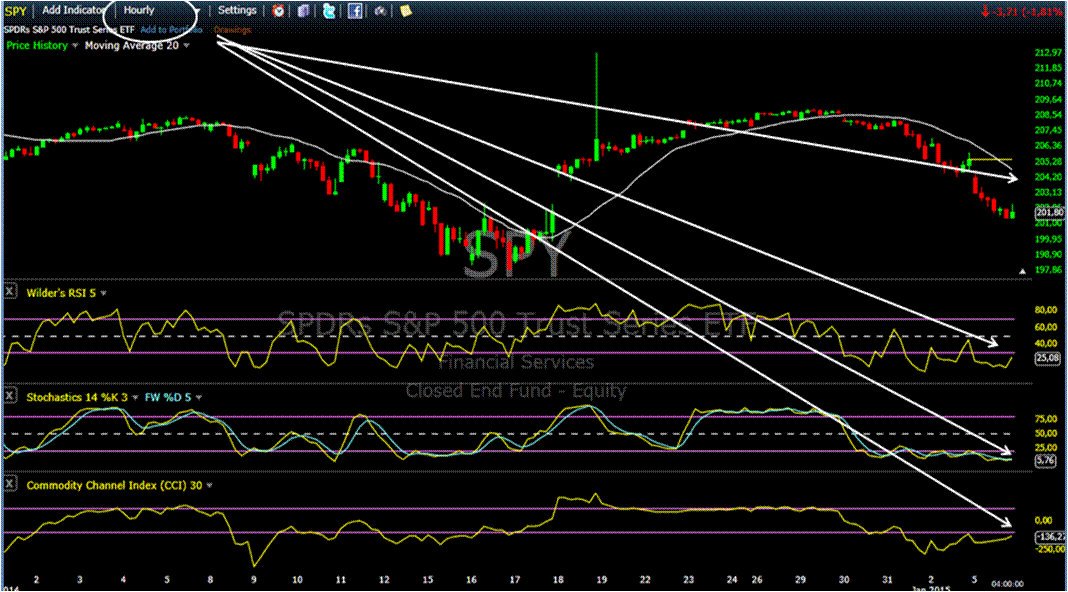Click the Wilder's RSI 5 label
1068x592 pixels.
[x=61, y=294]
